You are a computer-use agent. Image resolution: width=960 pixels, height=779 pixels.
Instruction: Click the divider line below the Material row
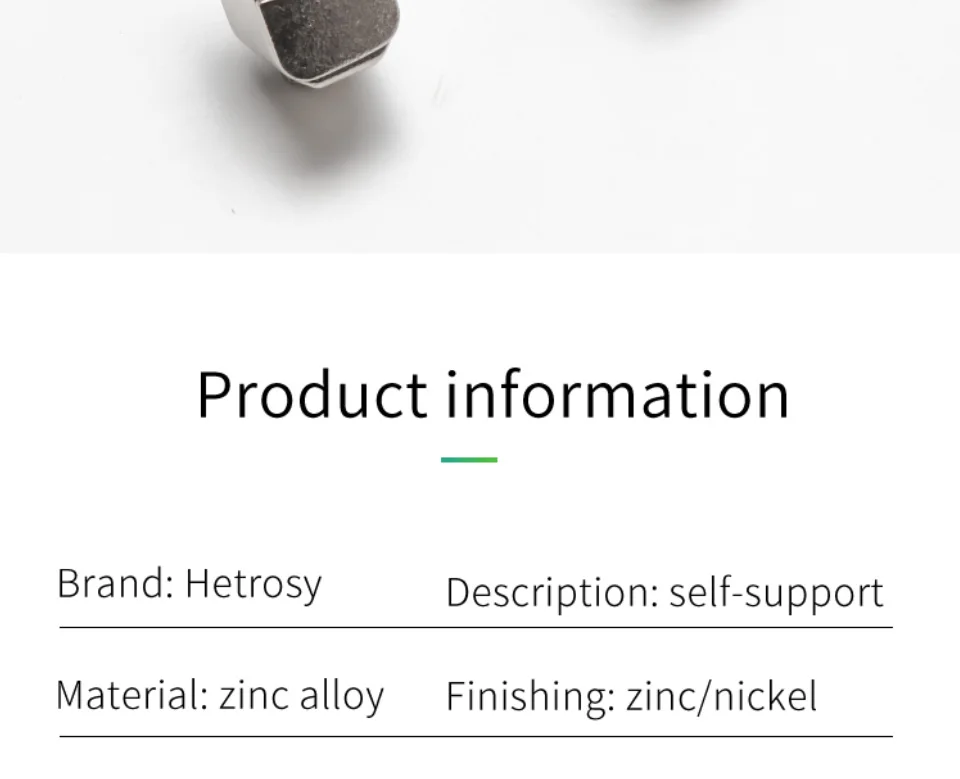(x=476, y=736)
